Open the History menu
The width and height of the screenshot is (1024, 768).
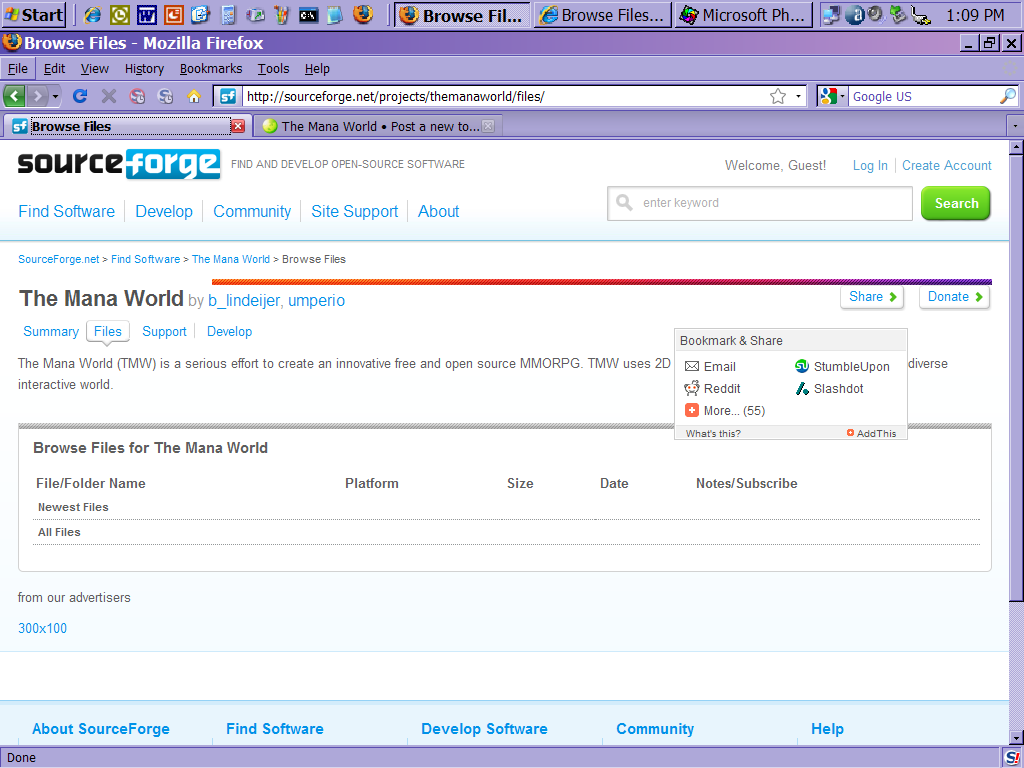(144, 69)
